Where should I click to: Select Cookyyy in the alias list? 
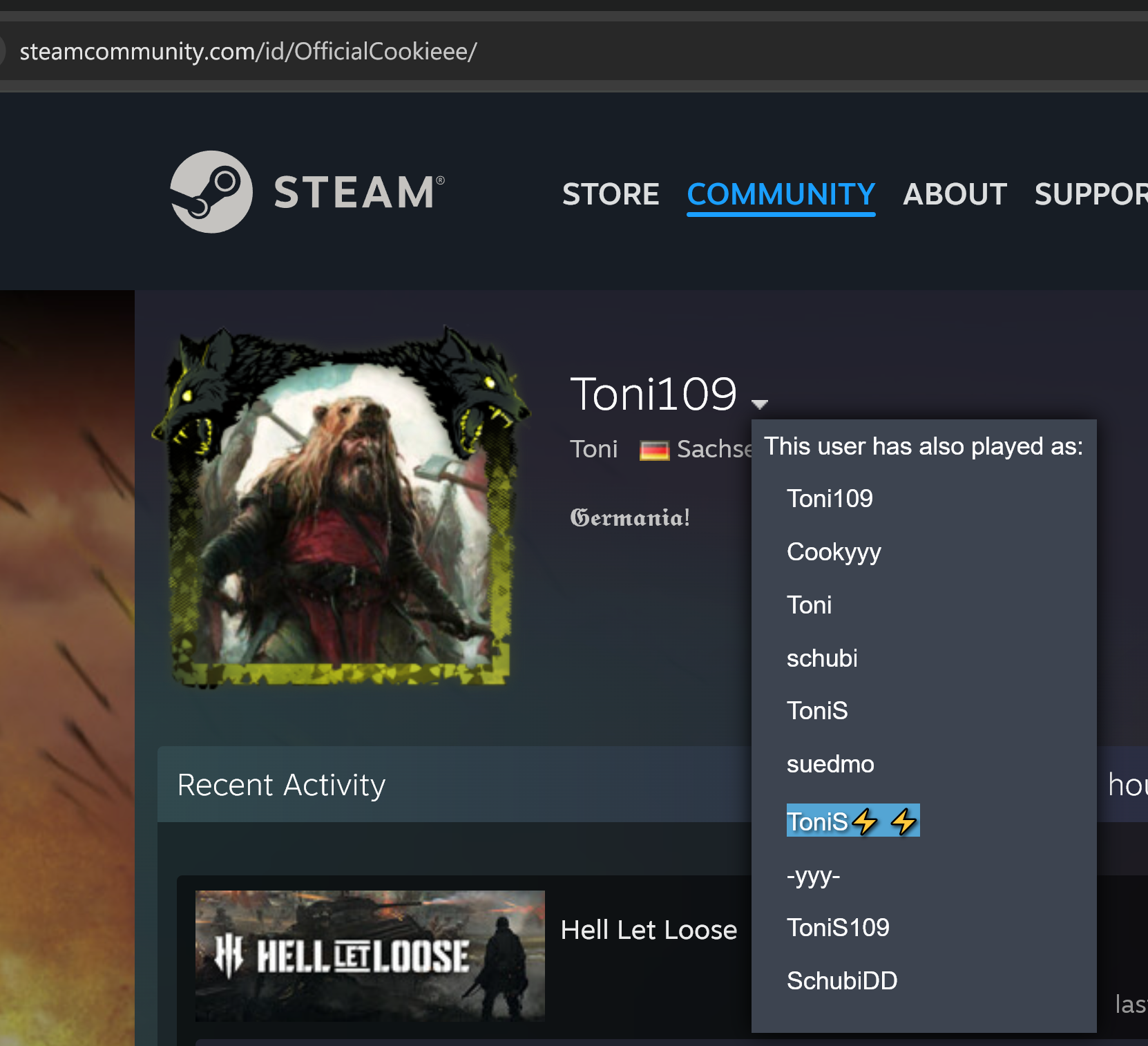coord(833,552)
